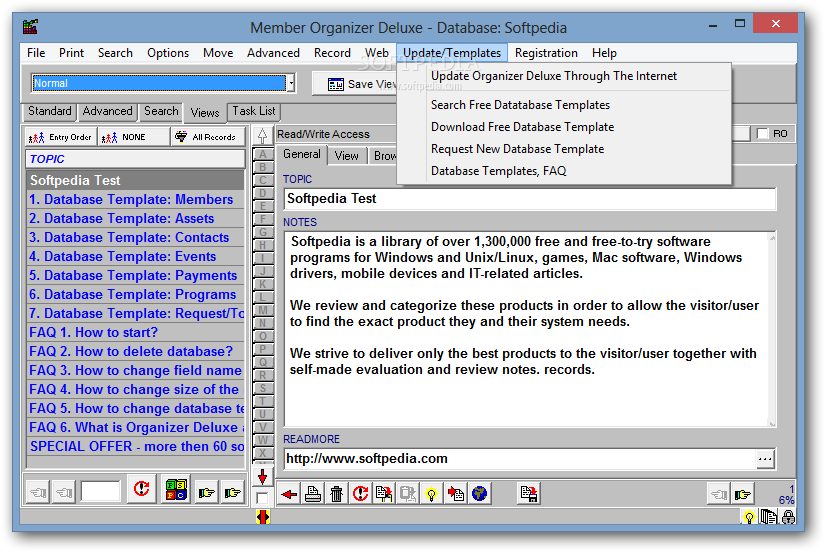The image size is (825, 552).
Task: Click inside the NOTES text area
Action: point(526,329)
